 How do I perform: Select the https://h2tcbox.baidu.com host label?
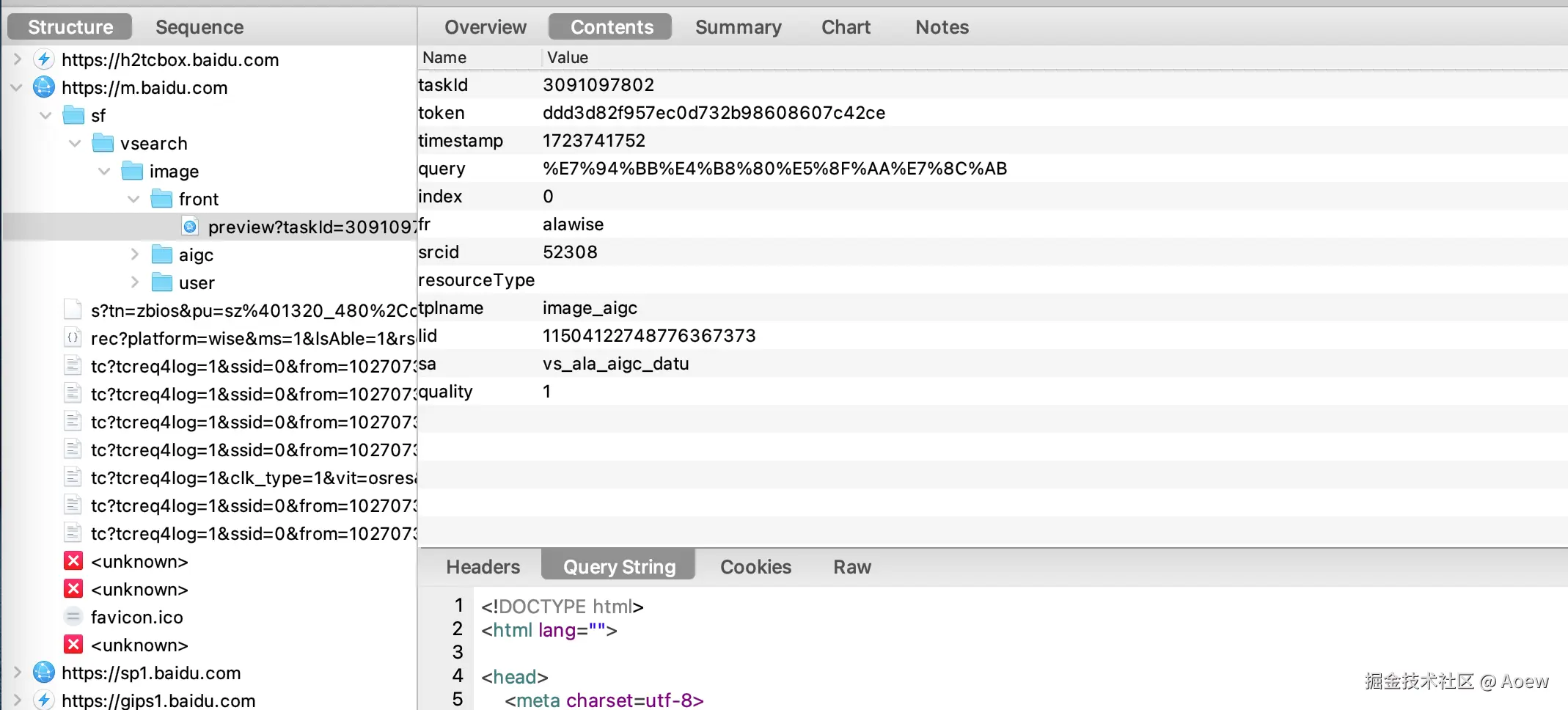170,59
